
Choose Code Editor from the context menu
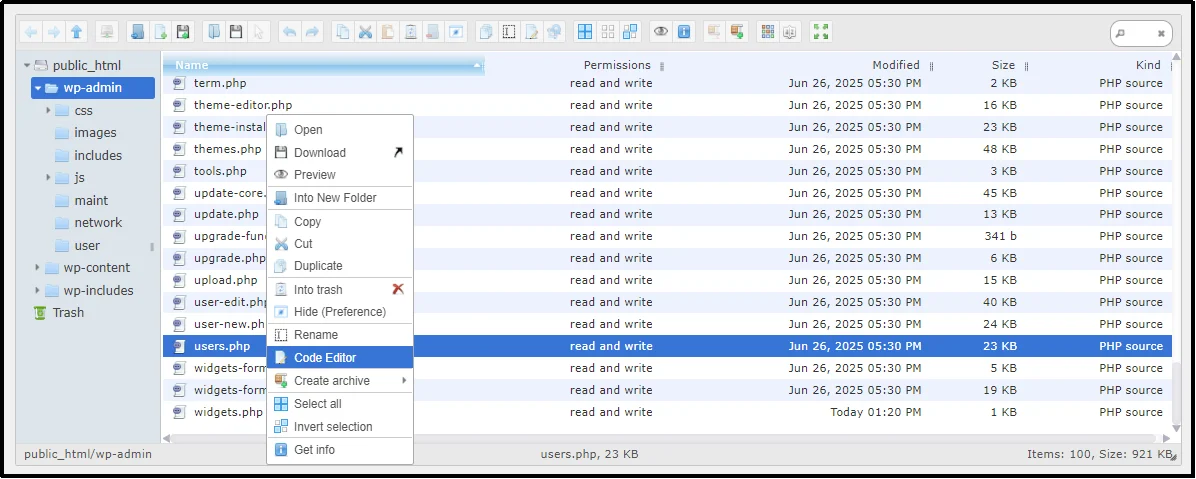340,358
